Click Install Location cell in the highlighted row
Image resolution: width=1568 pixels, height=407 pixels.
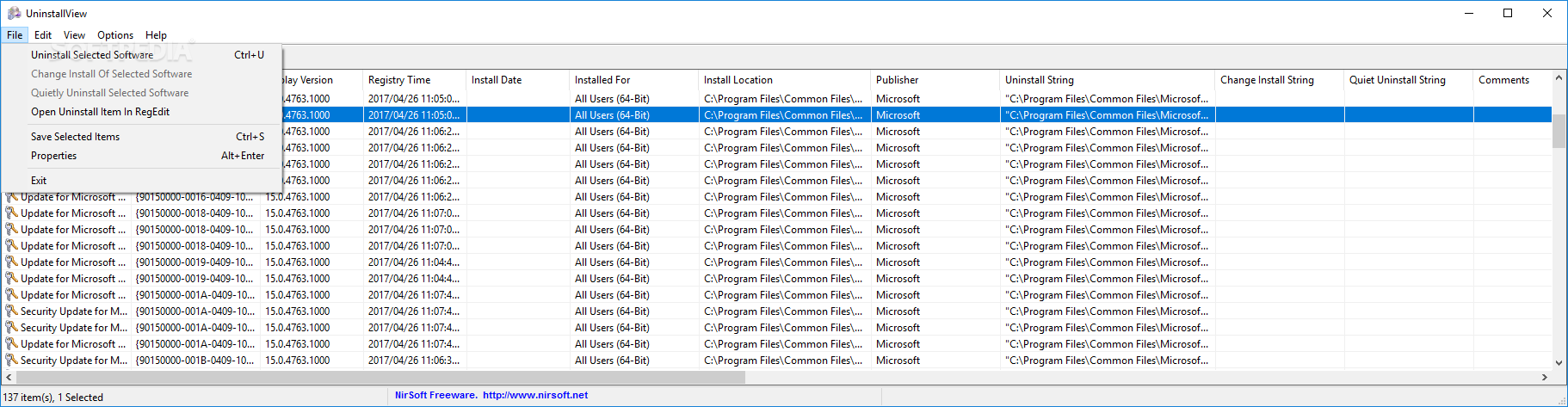pos(783,115)
